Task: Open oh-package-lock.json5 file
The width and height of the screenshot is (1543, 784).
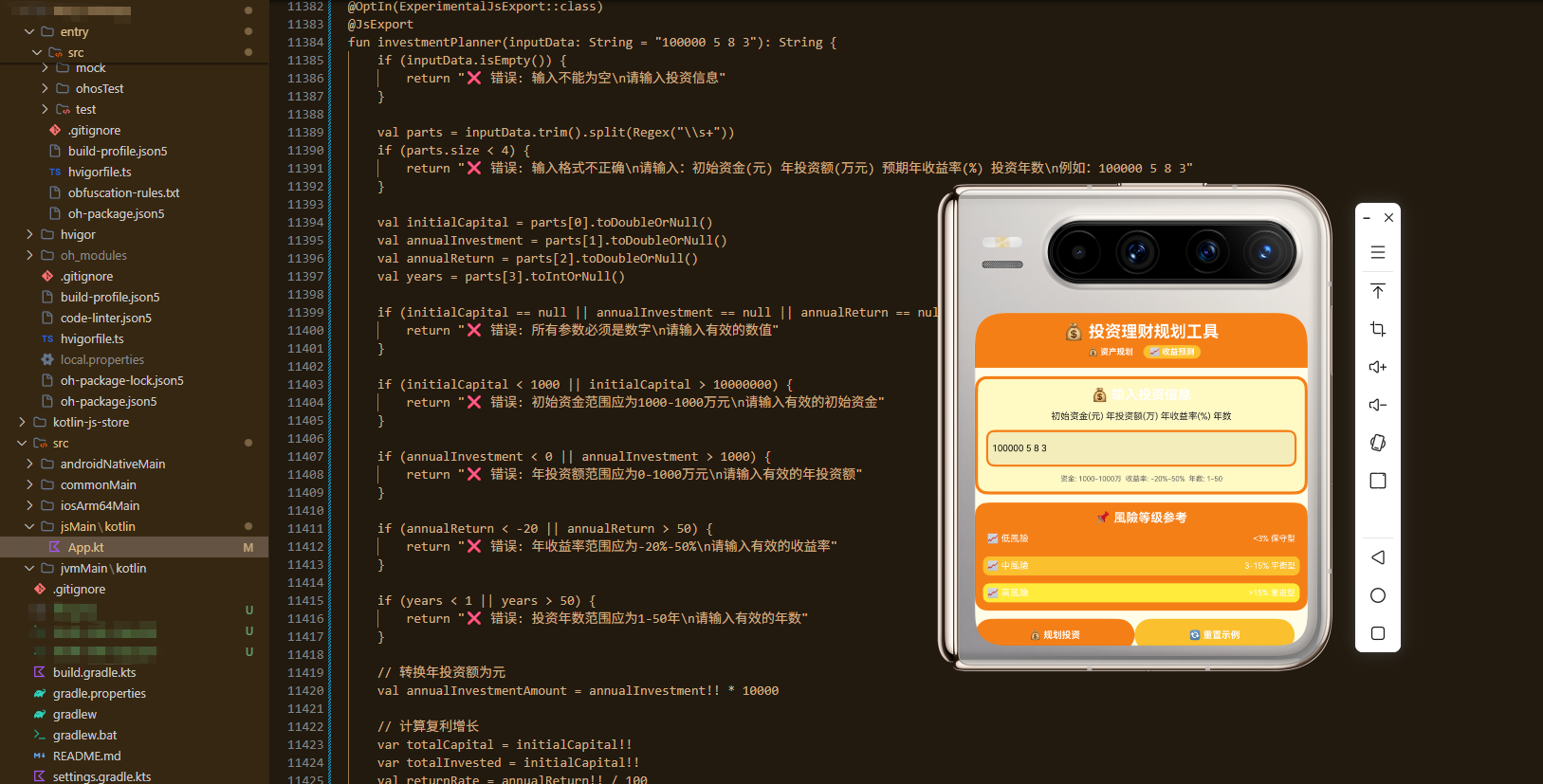Action: pyautogui.click(x=122, y=380)
